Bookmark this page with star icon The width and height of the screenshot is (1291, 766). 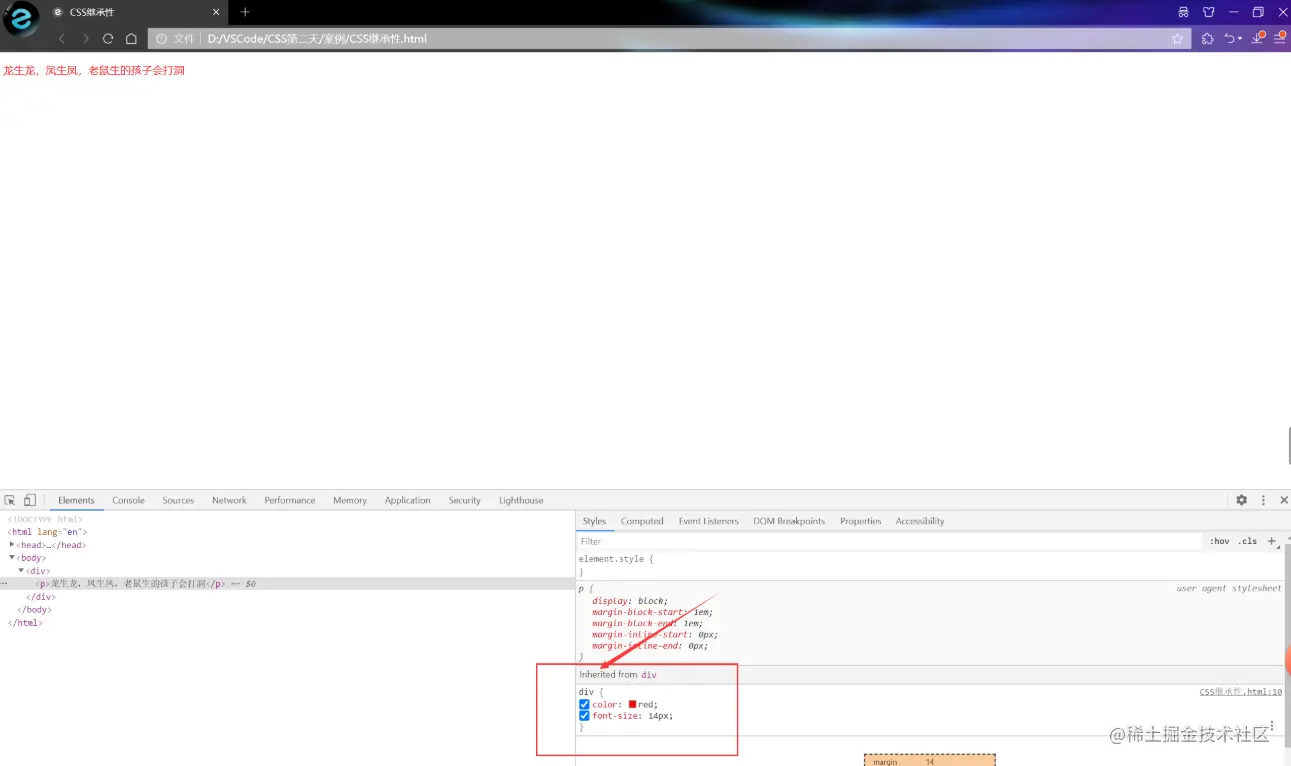[x=1177, y=38]
